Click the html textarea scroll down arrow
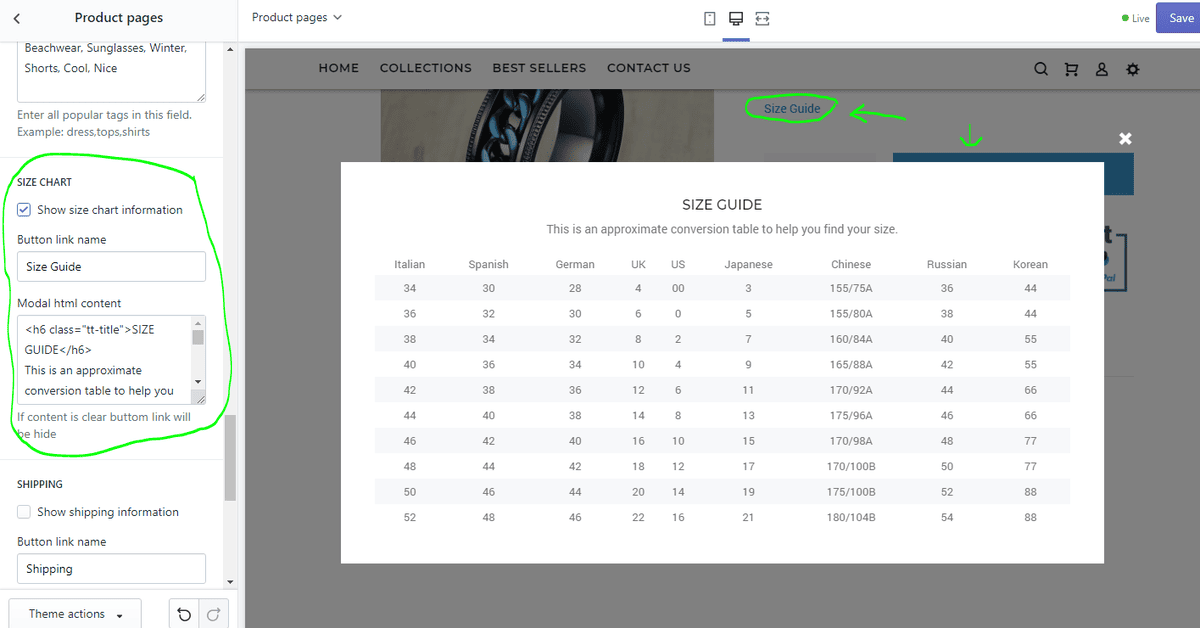The height and width of the screenshot is (628, 1200). (x=198, y=381)
